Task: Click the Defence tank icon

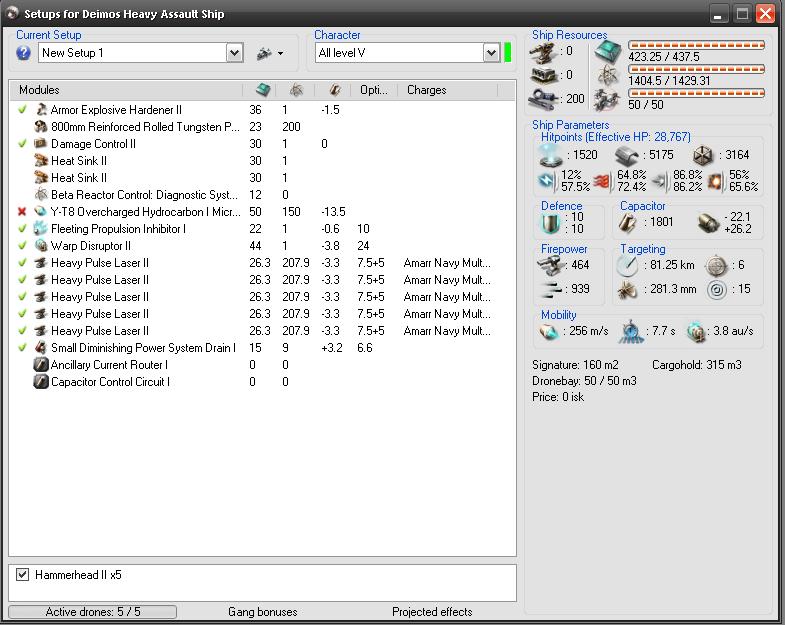Action: (x=550, y=223)
